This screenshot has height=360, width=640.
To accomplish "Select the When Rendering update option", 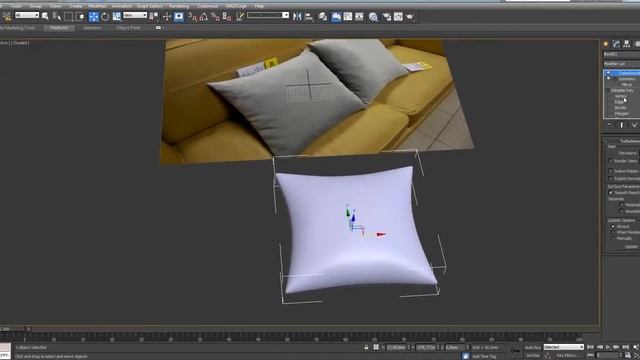I will 613,232.
